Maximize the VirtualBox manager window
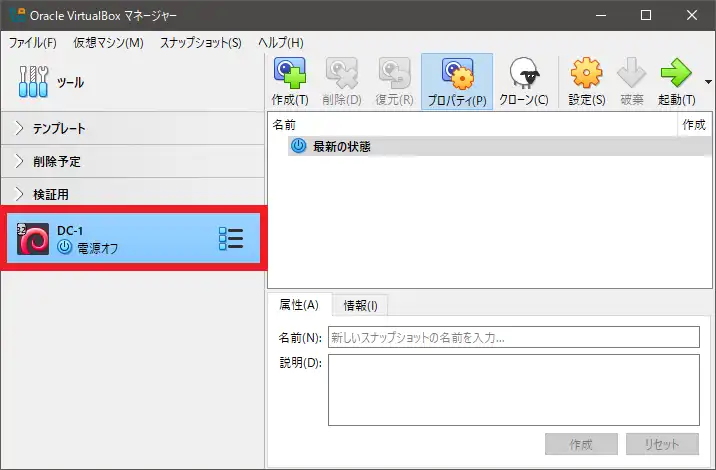 click(x=646, y=16)
